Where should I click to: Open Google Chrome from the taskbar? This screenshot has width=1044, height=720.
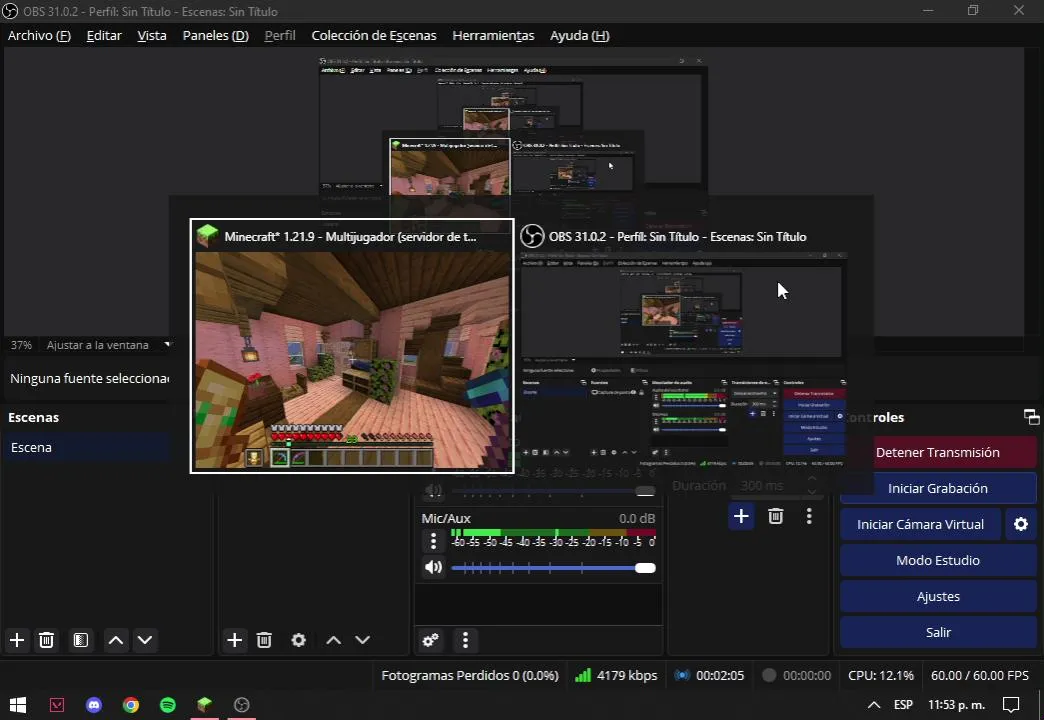(x=131, y=705)
